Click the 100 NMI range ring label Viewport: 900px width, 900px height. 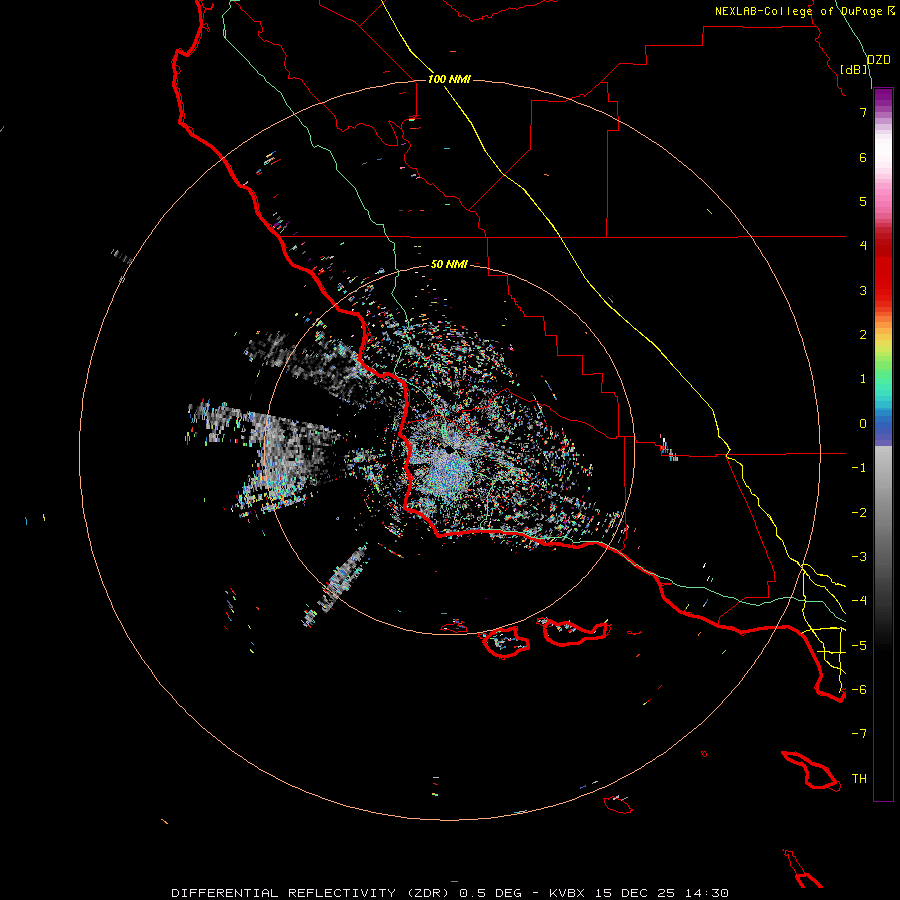pyautogui.click(x=449, y=79)
